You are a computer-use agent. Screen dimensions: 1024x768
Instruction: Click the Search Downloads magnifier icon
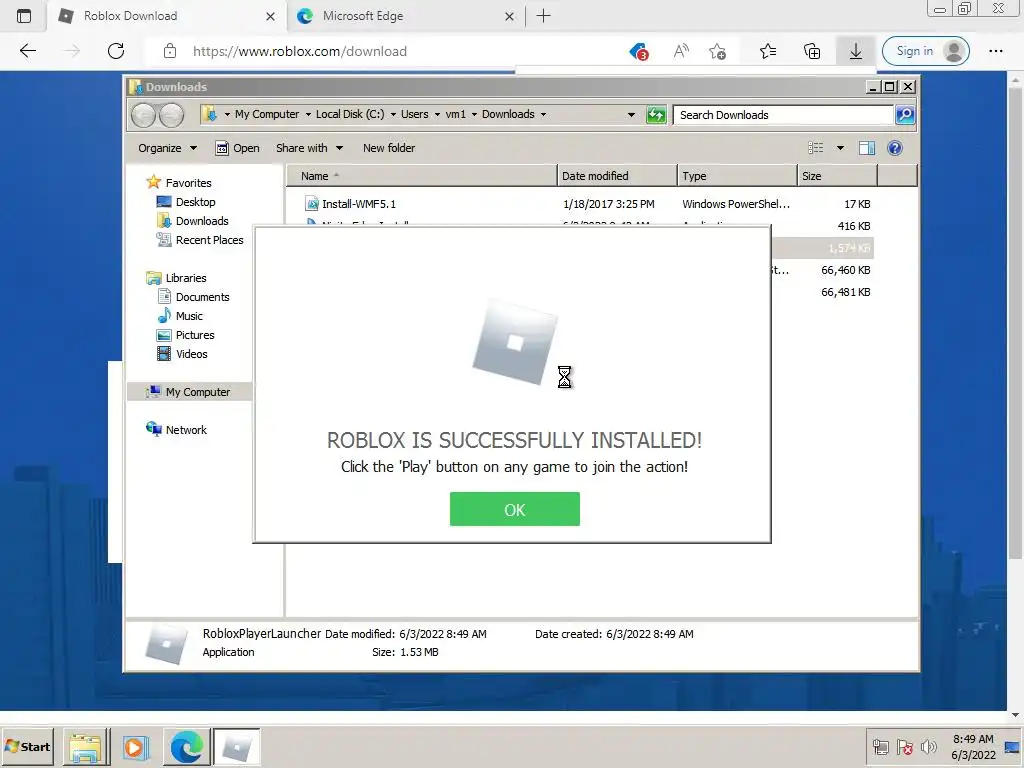905,115
